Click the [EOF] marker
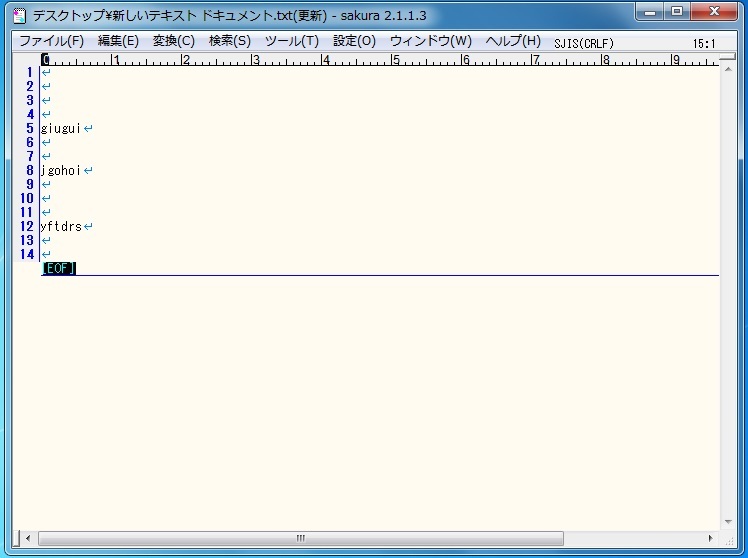The height and width of the screenshot is (558, 748). coord(59,269)
